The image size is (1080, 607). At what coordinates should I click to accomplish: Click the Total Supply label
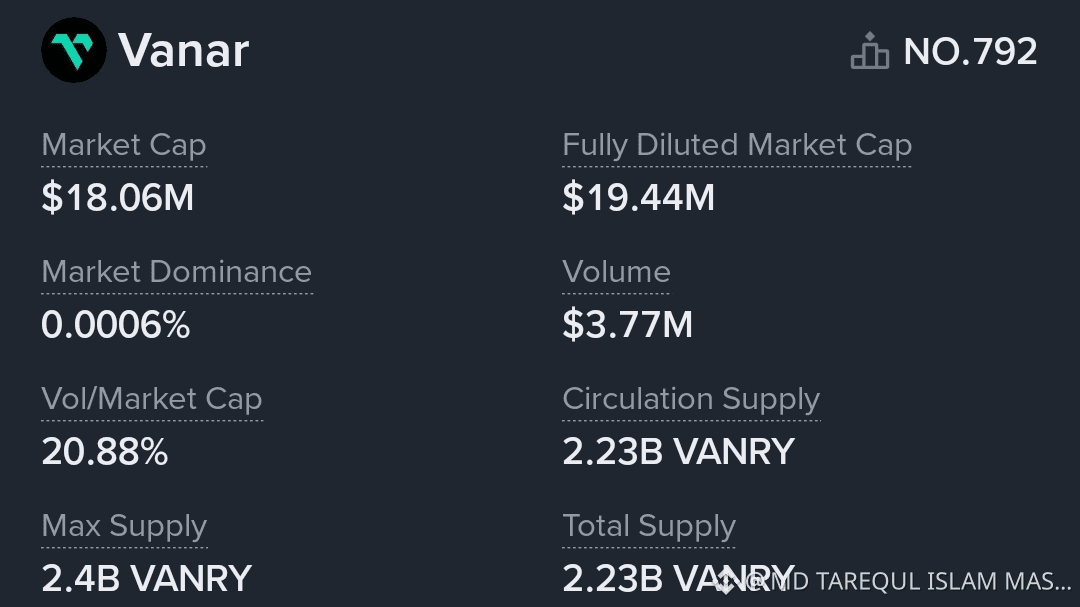[x=649, y=526]
